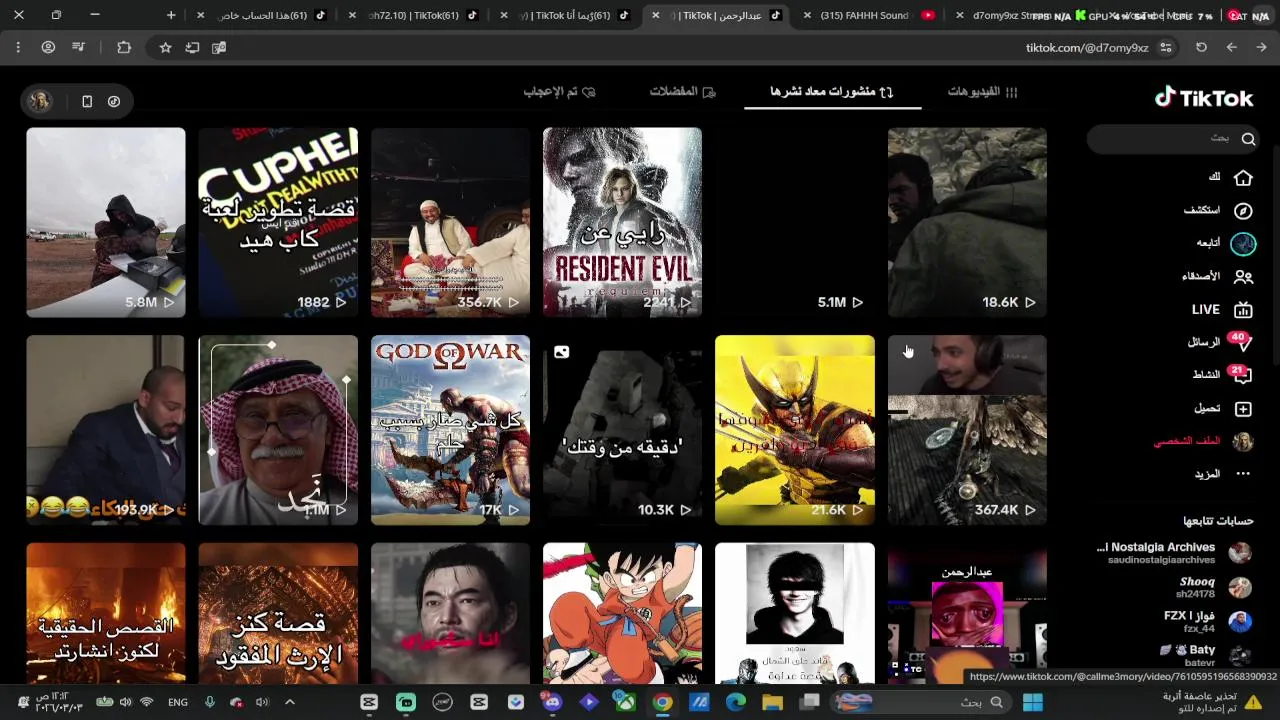Open Messages icon with 40 badge

pos(1241,343)
